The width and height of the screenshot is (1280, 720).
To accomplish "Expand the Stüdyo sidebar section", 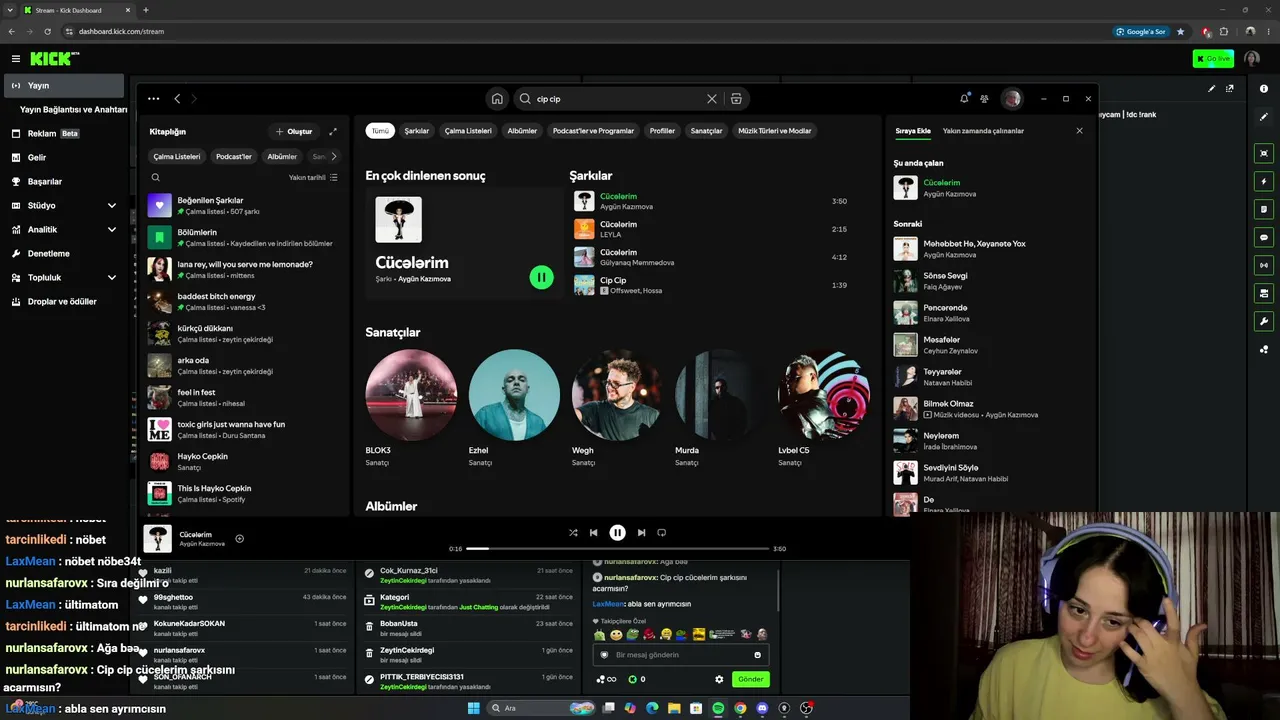I will (x=112, y=205).
